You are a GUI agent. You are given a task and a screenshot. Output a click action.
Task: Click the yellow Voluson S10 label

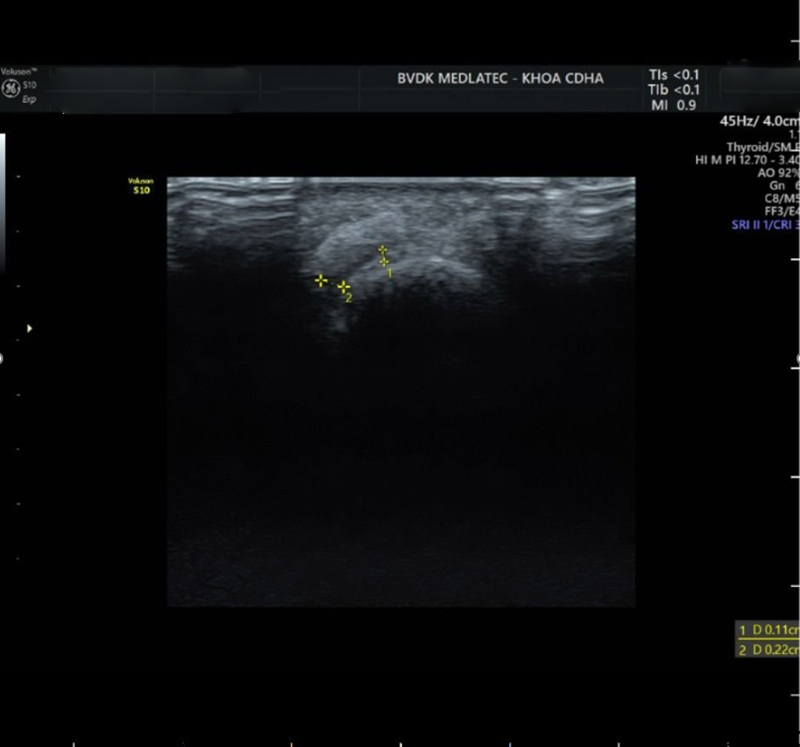(x=140, y=186)
